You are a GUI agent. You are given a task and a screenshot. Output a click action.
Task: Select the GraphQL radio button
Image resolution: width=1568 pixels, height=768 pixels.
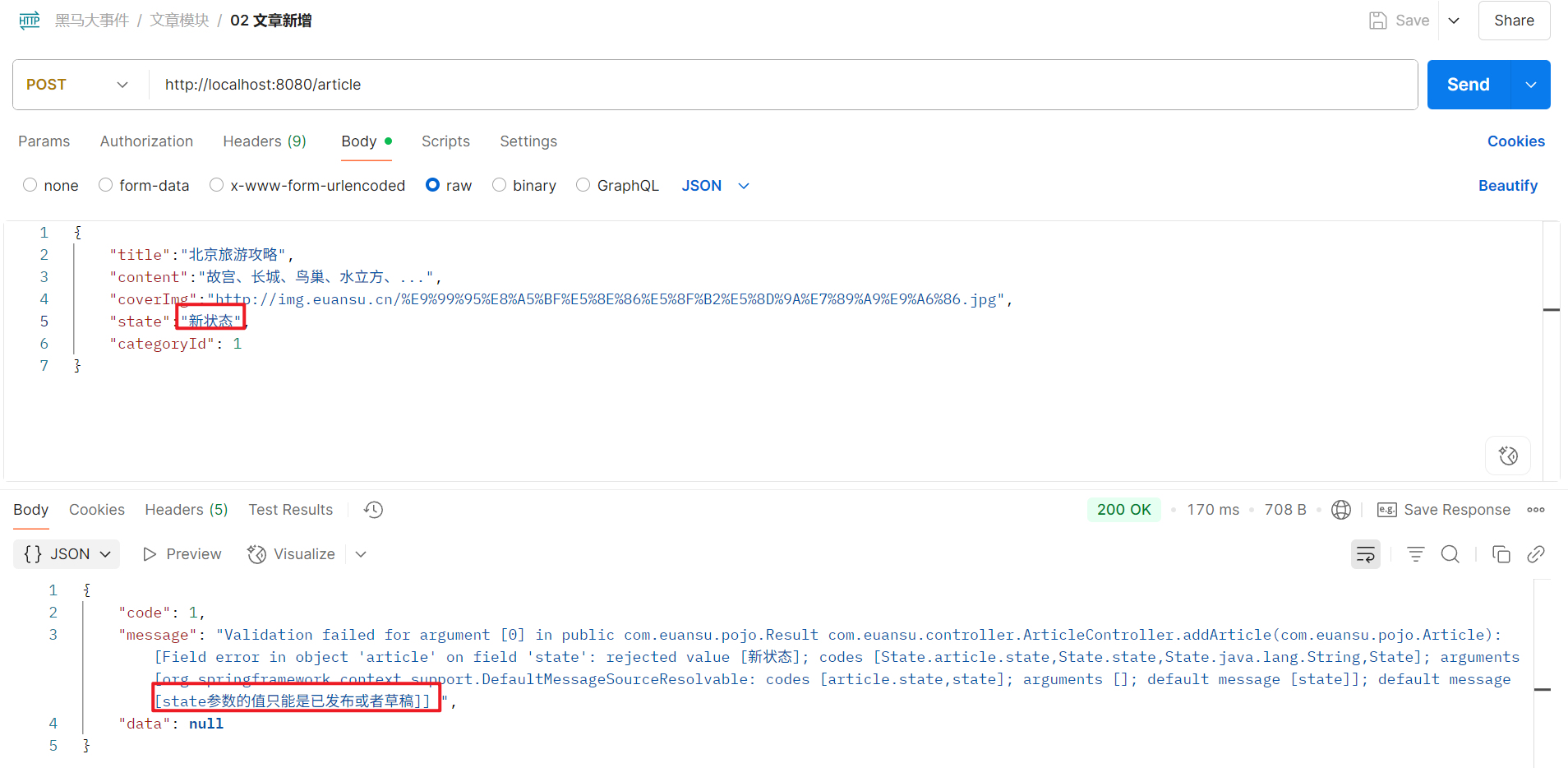[583, 185]
